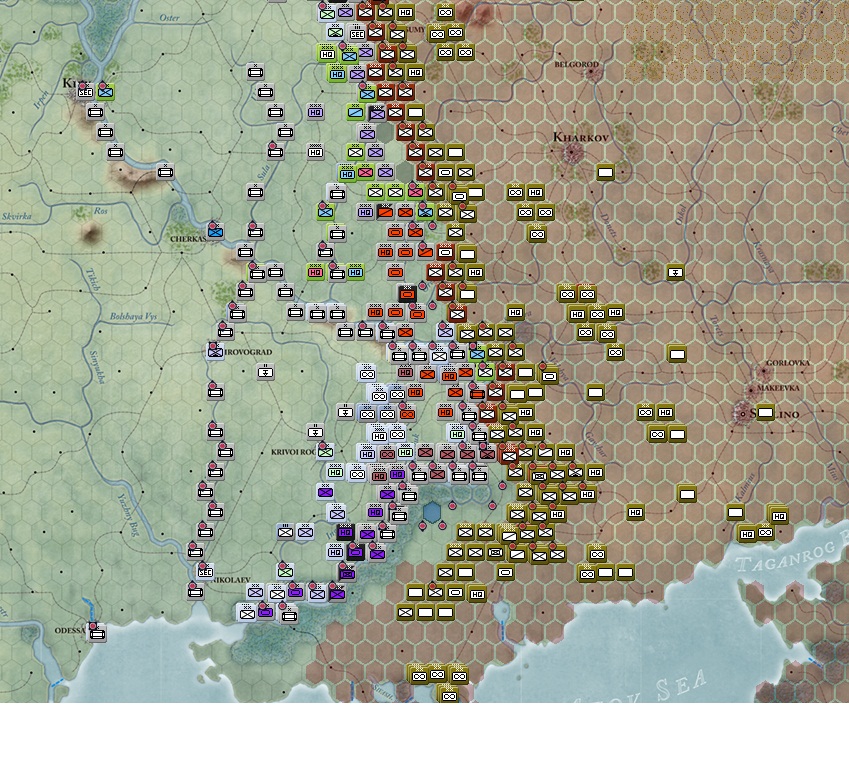Select the SEC security unit near Sumy
The image size is (849, 781).
coord(357,34)
